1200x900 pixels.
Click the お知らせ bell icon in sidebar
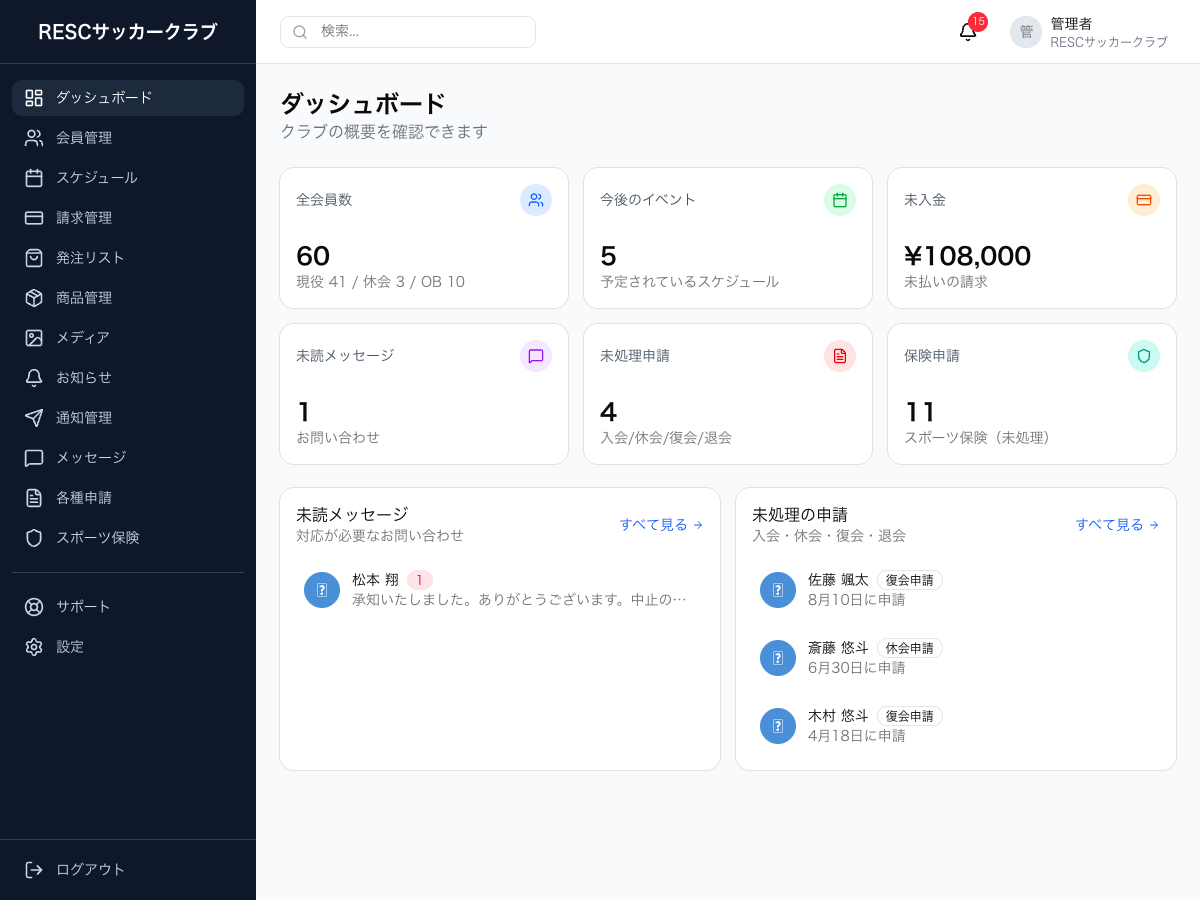(x=34, y=378)
